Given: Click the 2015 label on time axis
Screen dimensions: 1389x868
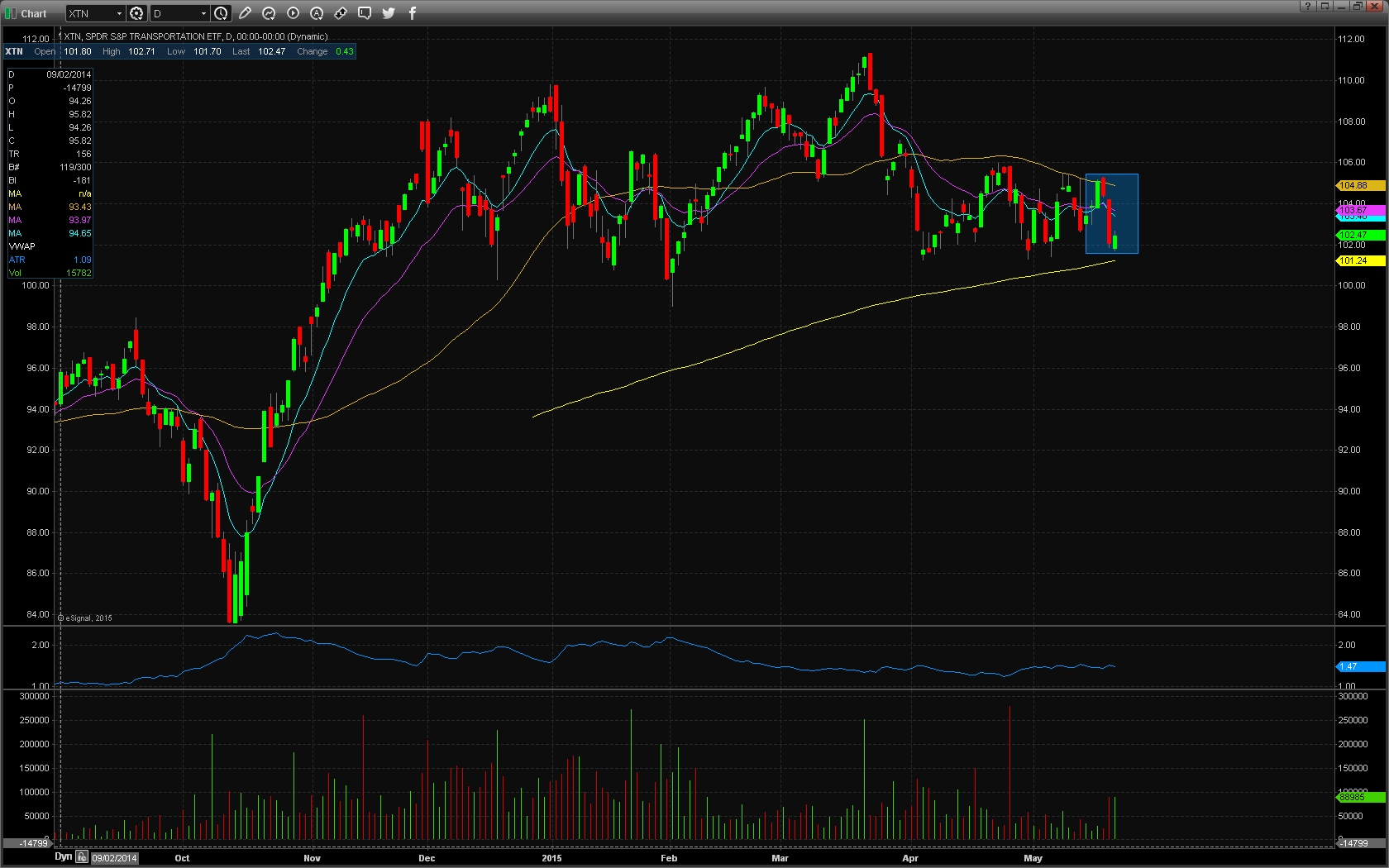Looking at the screenshot, I should [x=551, y=858].
